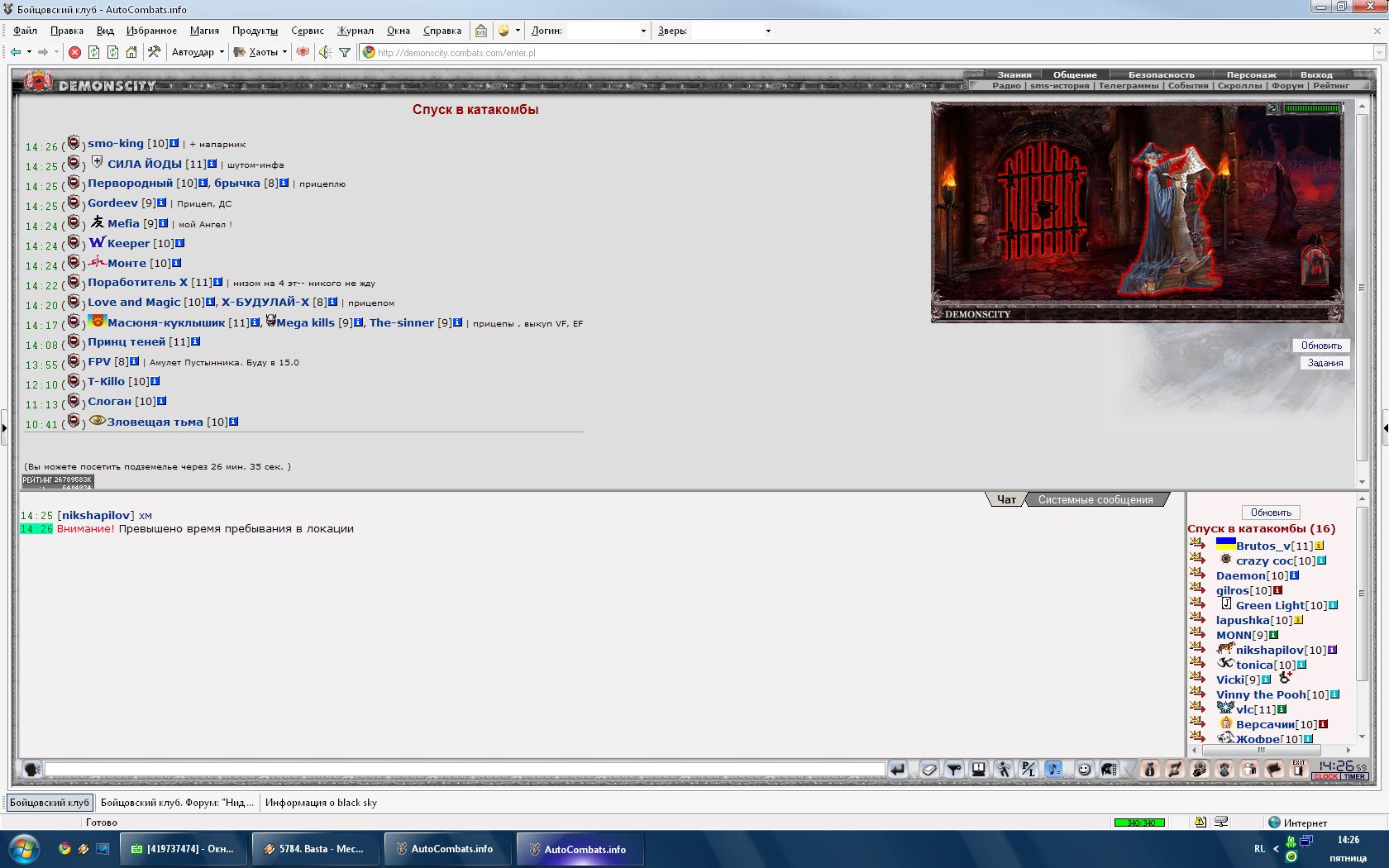Click the green HP bar in status bar

coord(1139,823)
